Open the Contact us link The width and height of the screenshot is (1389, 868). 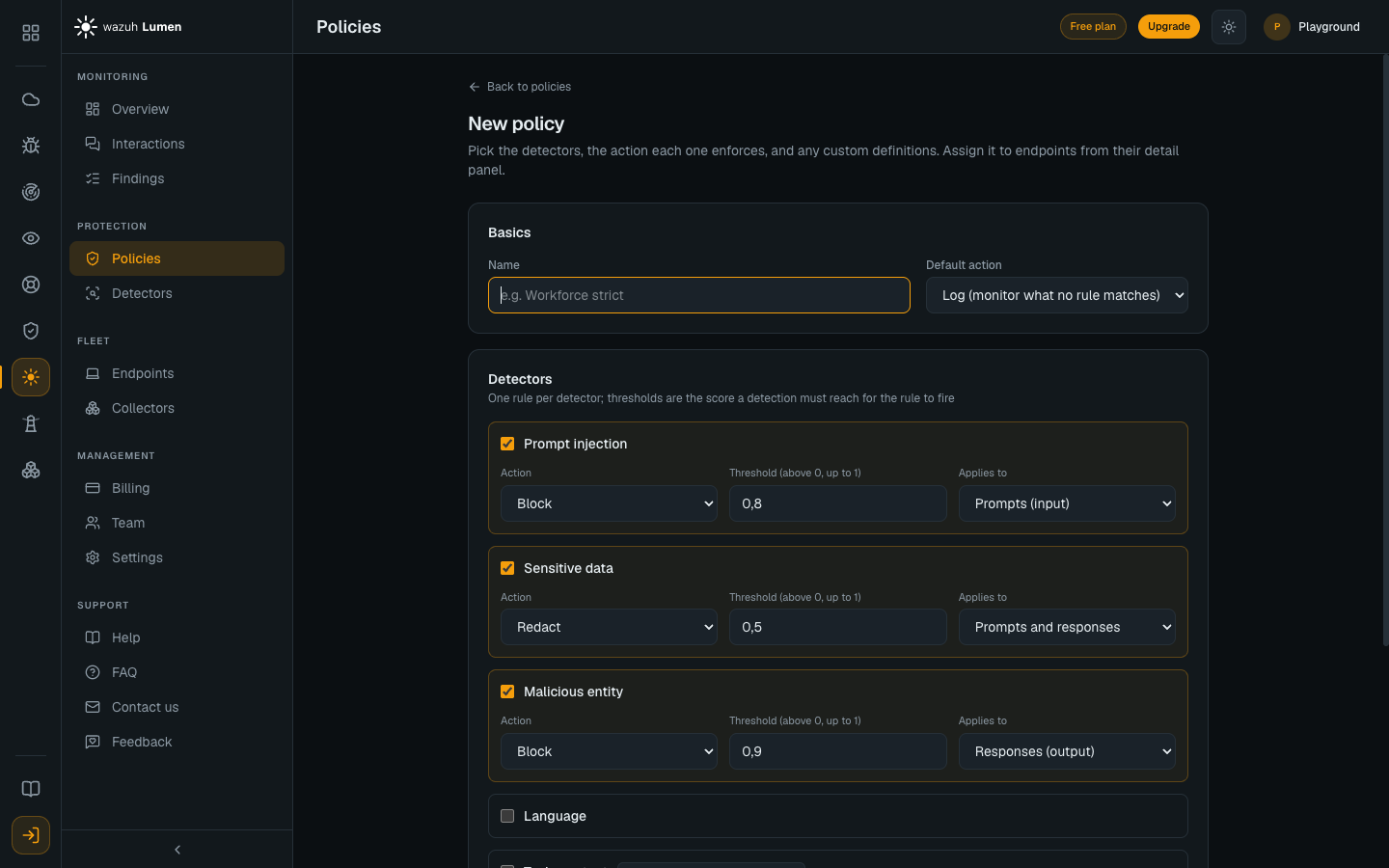click(177, 707)
